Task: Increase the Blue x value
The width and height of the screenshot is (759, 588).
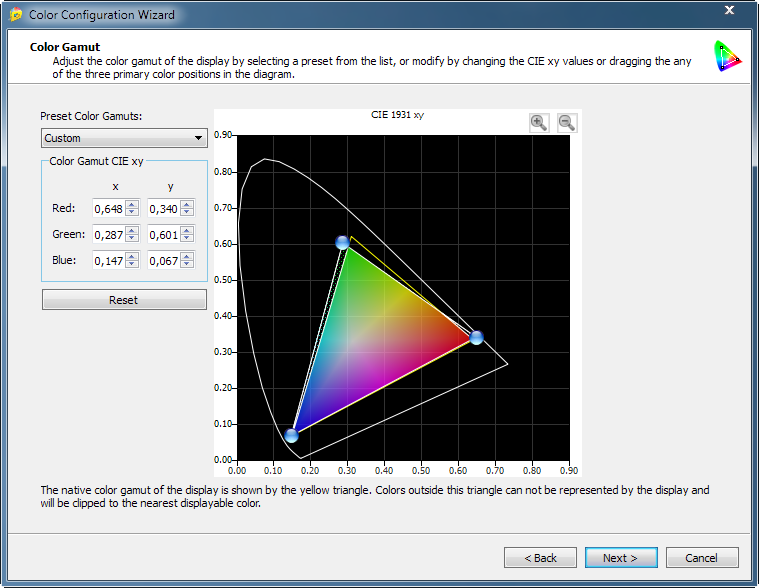Action: click(132, 257)
